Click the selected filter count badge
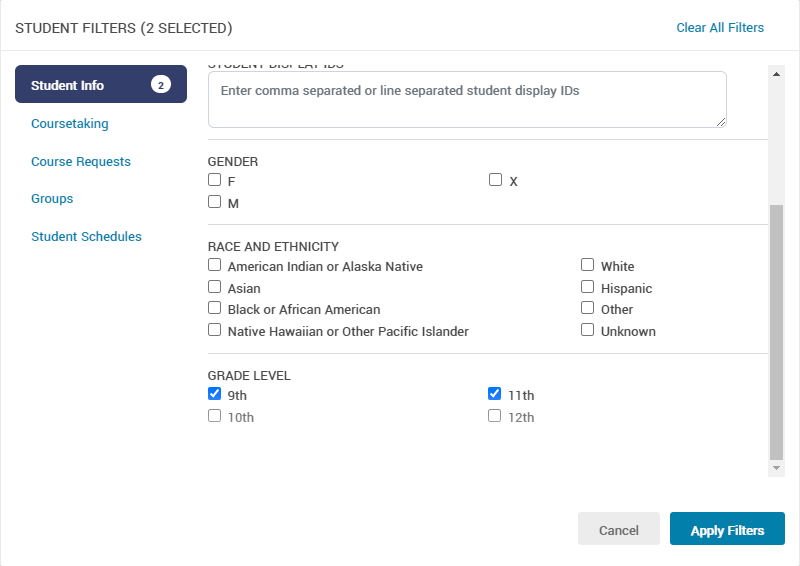This screenshot has height=566, width=800. (x=161, y=85)
